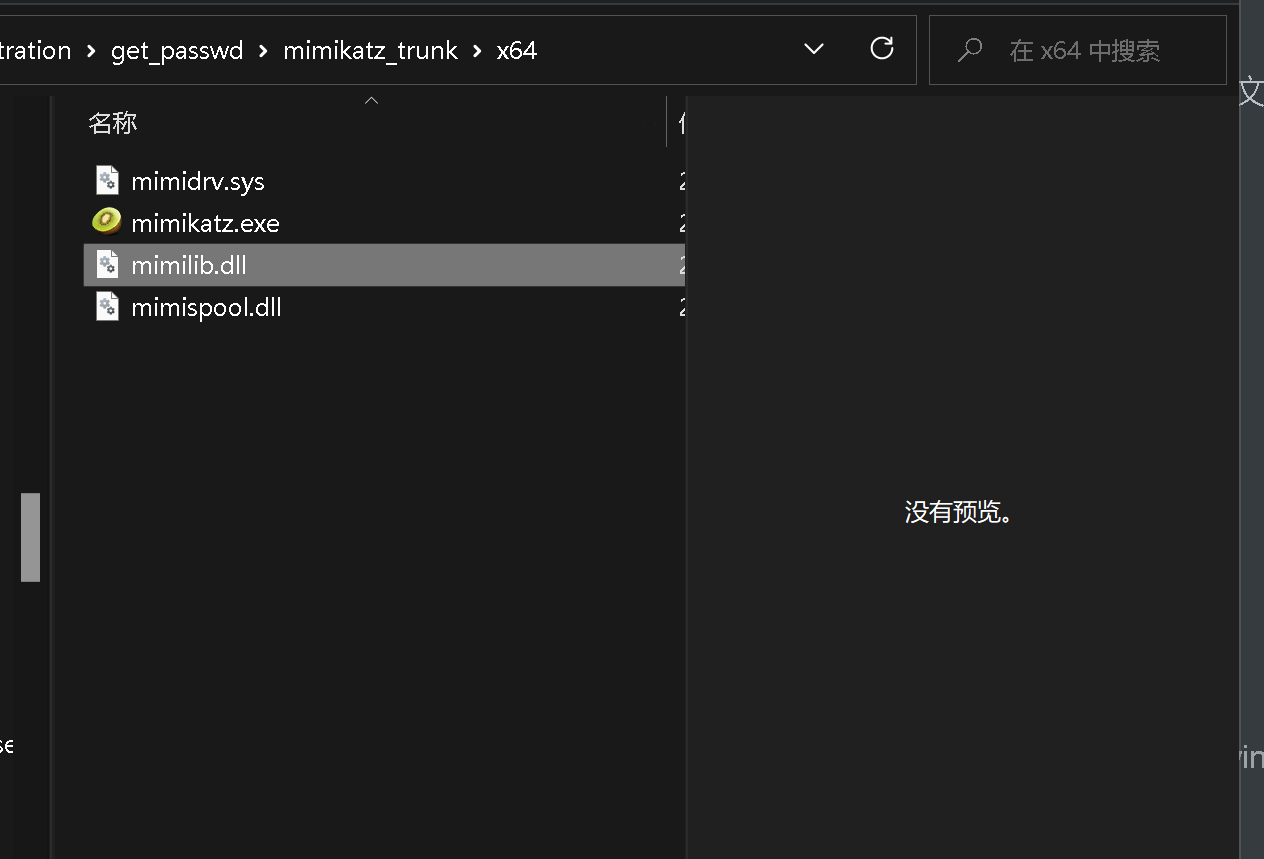Select the mimidrv.sys file name
This screenshot has height=859, width=1264.
[198, 182]
